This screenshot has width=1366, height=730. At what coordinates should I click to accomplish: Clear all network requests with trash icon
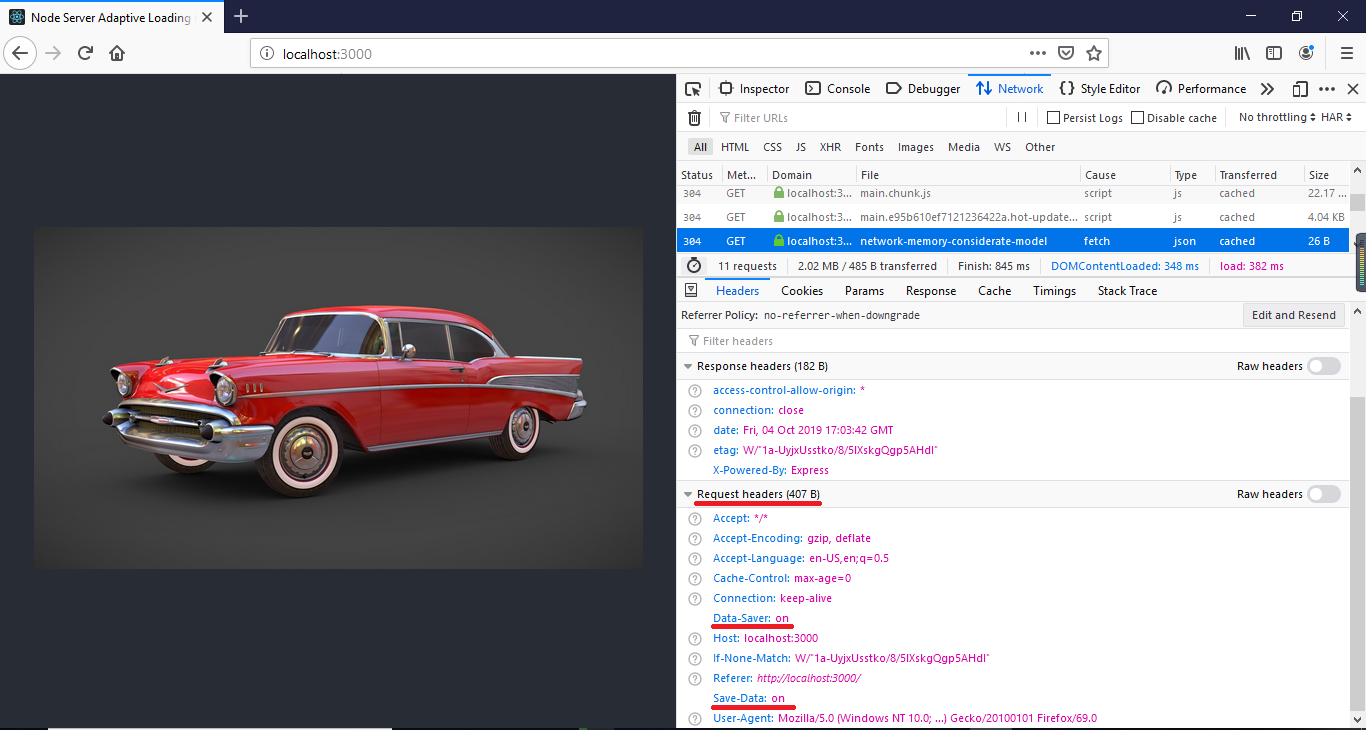(x=694, y=117)
